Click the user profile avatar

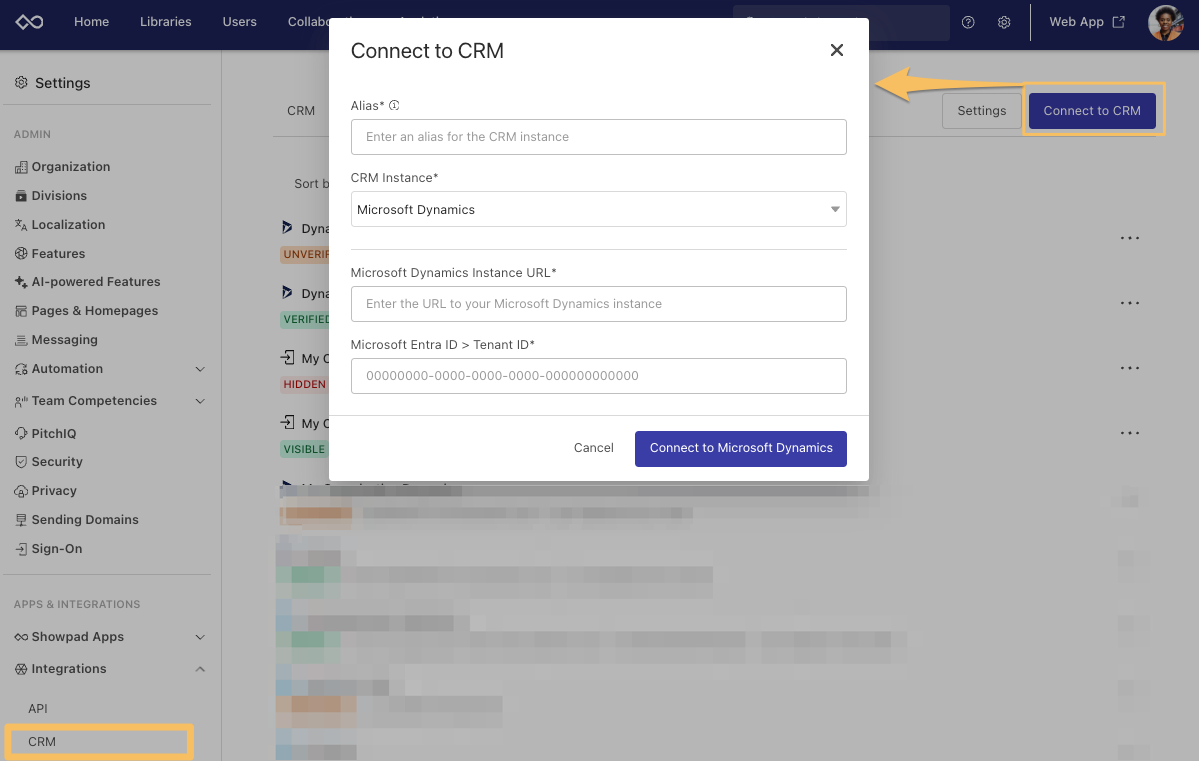click(x=1165, y=22)
